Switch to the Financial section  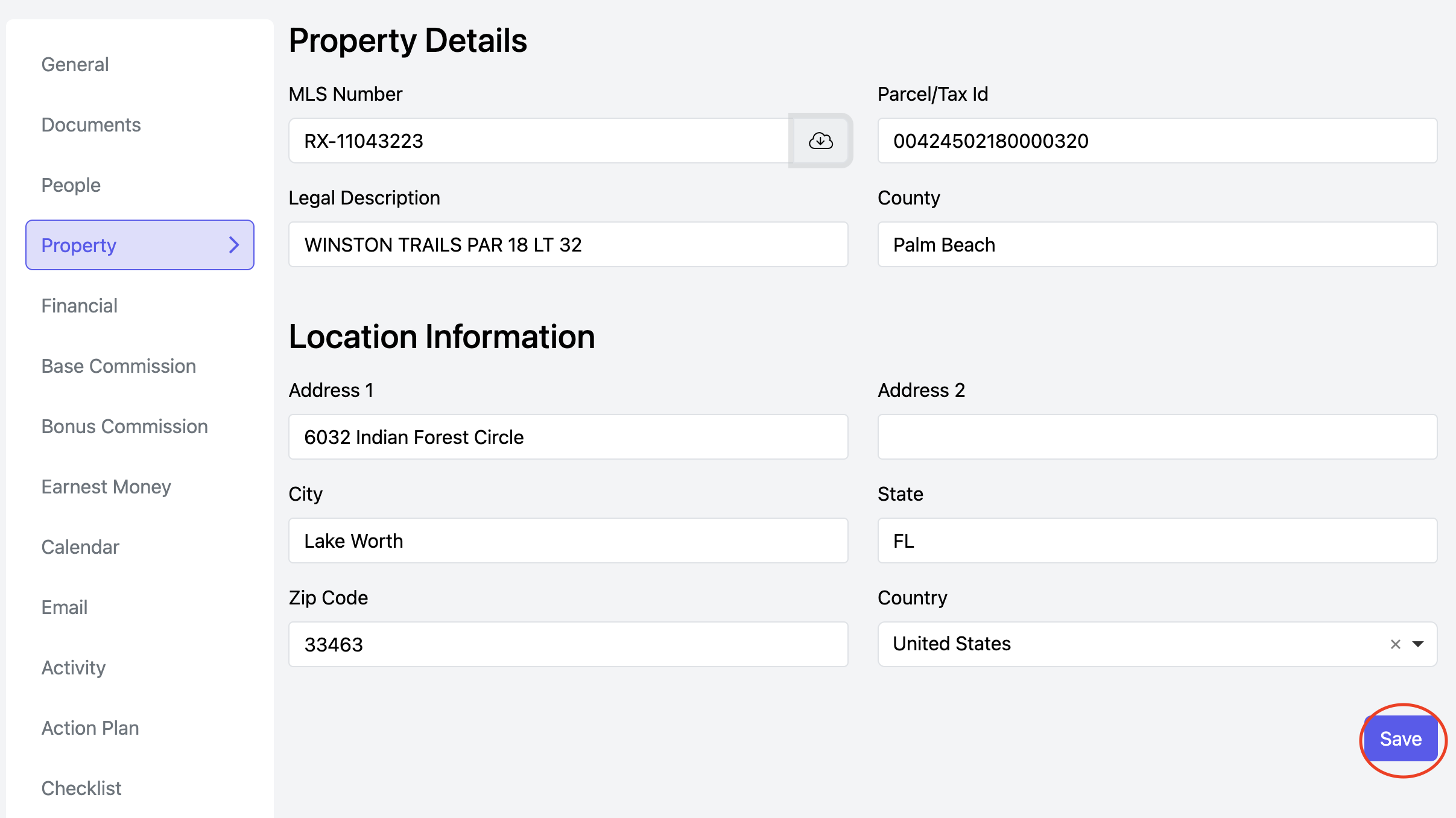[x=79, y=306]
